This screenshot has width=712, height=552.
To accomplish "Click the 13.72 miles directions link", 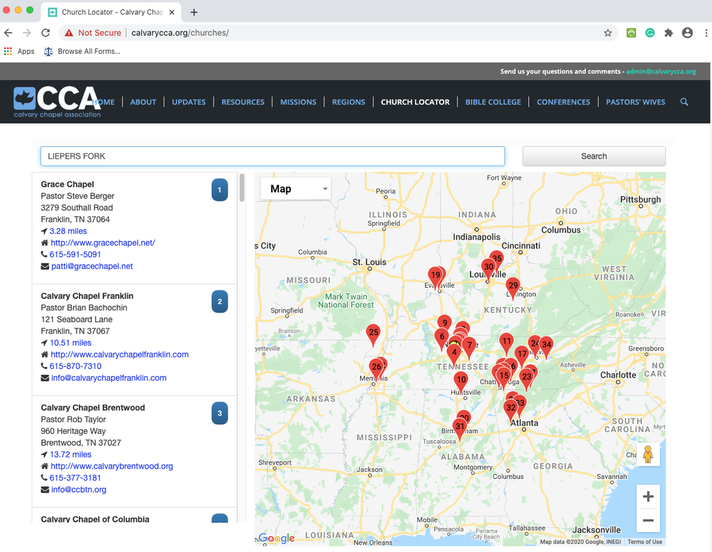I will pos(70,454).
